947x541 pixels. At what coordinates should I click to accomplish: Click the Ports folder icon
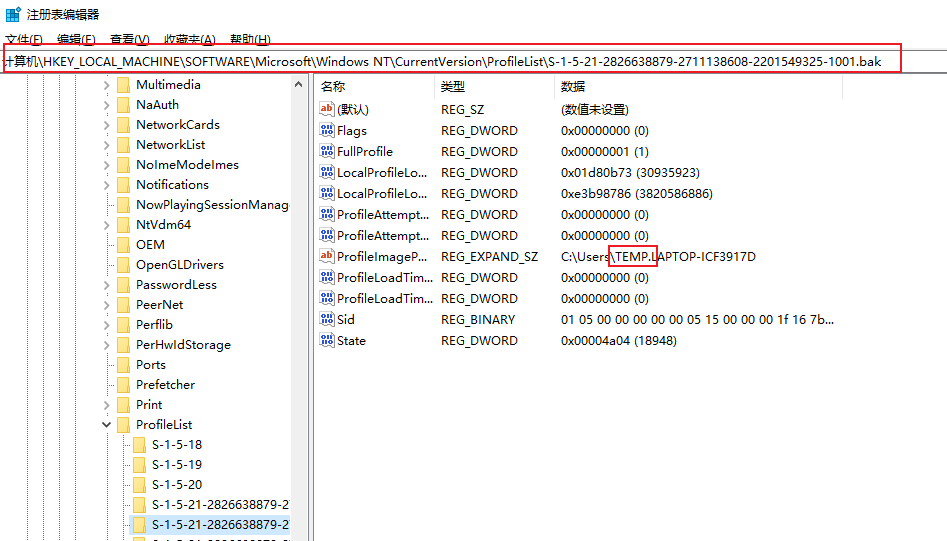coord(123,365)
